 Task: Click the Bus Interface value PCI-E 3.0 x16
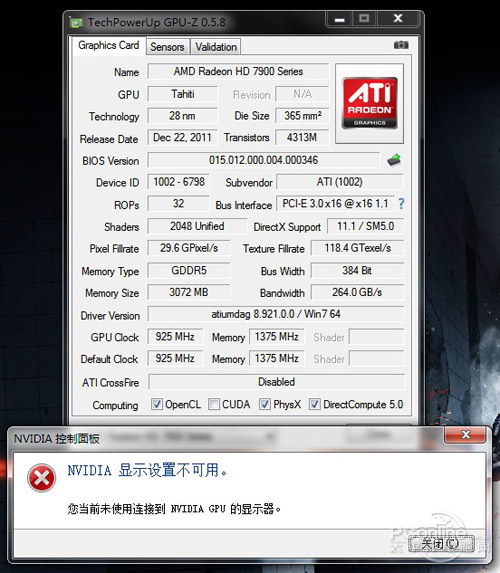coord(336,204)
